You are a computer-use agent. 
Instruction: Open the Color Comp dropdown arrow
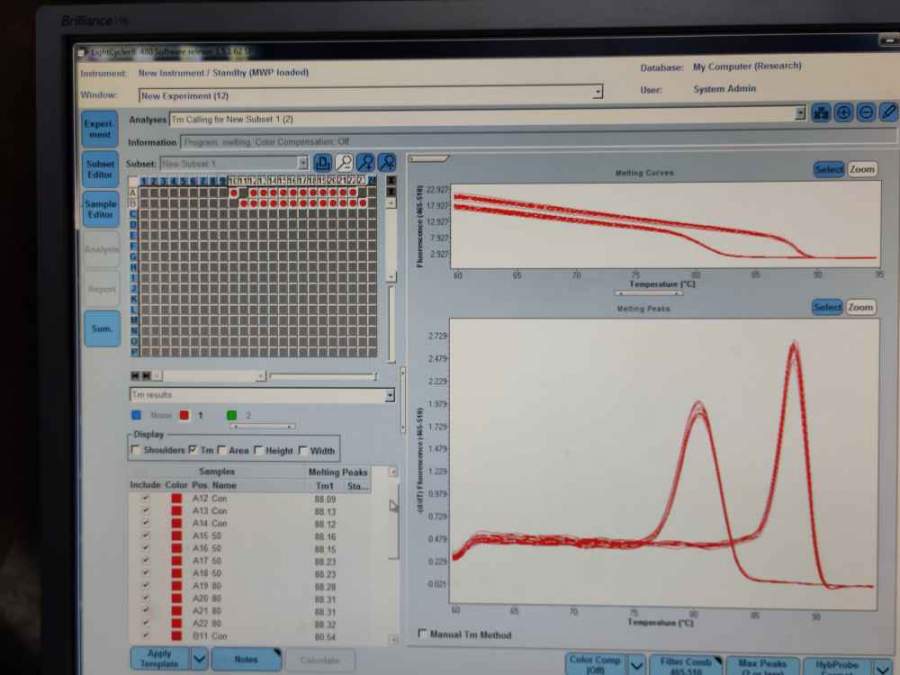coord(637,665)
